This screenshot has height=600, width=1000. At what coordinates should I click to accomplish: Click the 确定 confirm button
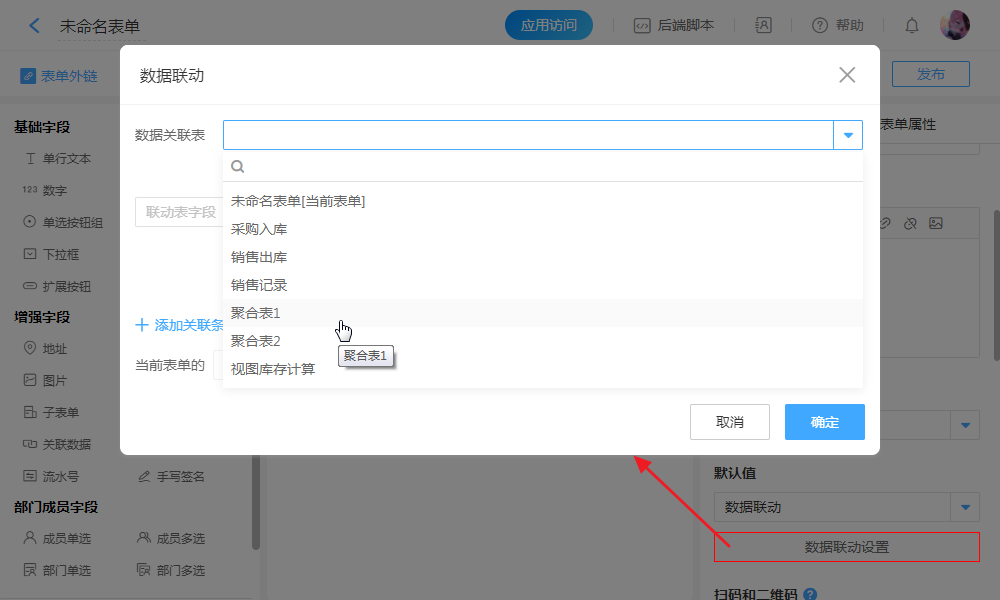824,422
